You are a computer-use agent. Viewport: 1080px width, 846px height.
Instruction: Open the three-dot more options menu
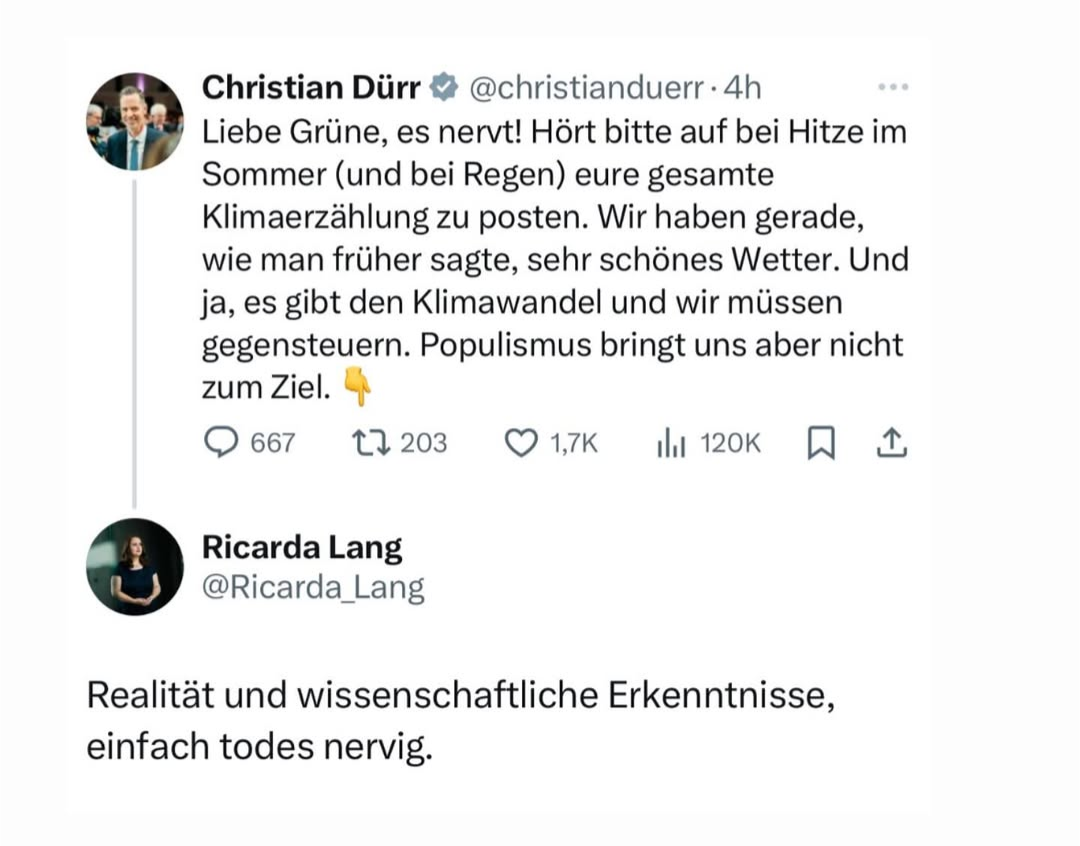click(x=892, y=88)
